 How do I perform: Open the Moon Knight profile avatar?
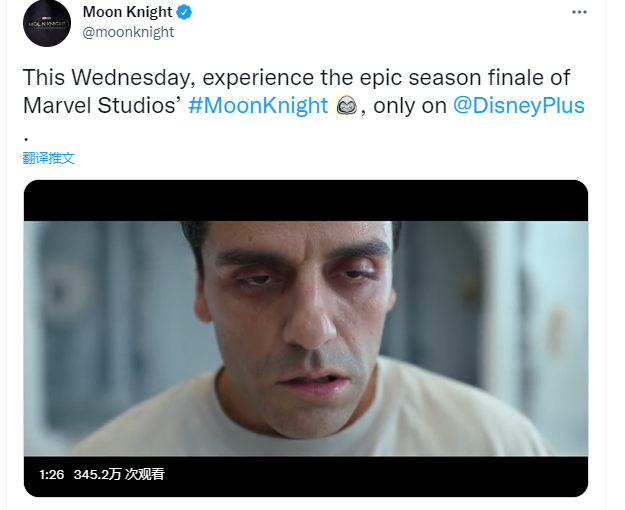46,22
